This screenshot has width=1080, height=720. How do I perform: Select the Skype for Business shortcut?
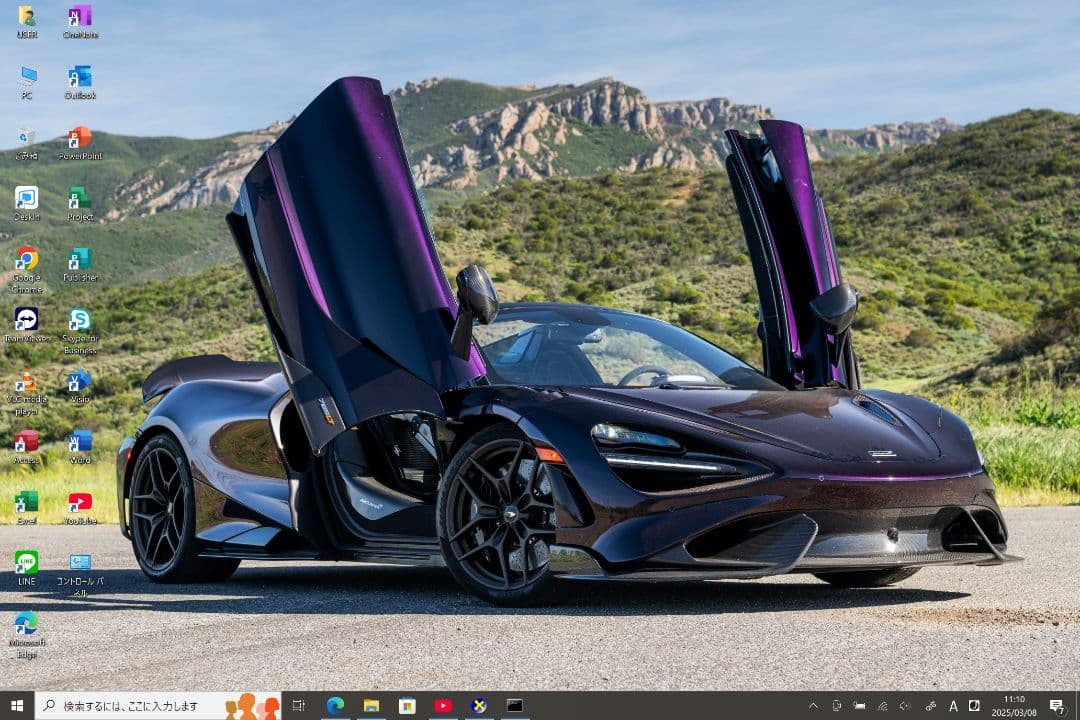coord(80,320)
